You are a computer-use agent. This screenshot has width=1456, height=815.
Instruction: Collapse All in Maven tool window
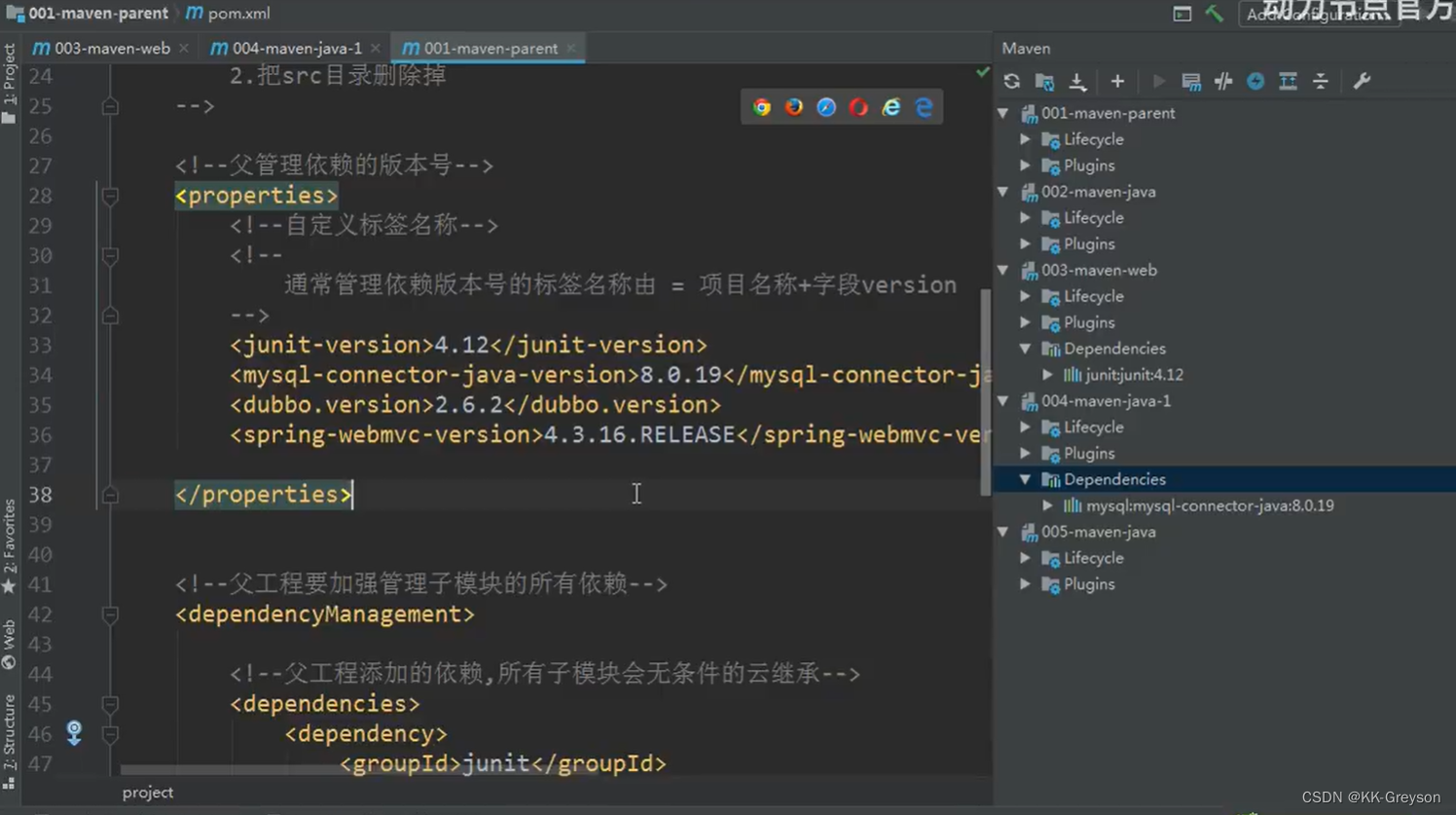1320,82
